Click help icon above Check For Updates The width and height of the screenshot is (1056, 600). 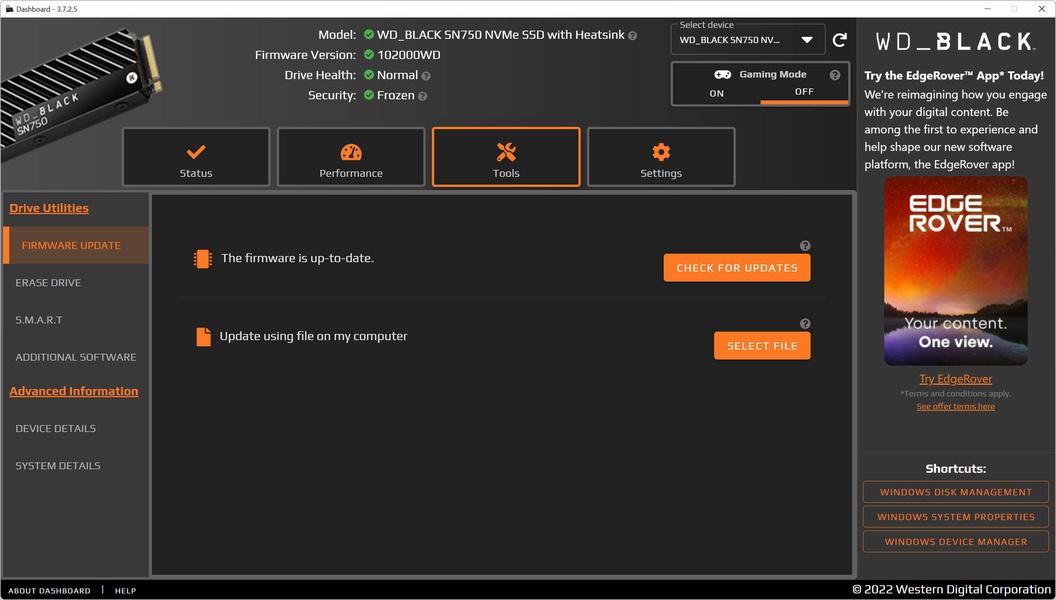pyautogui.click(x=805, y=246)
